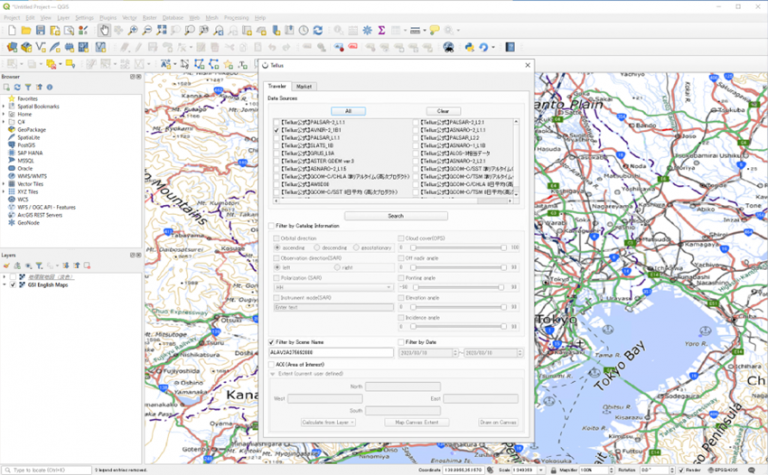
Task: Click the scene name input field
Action: point(331,353)
